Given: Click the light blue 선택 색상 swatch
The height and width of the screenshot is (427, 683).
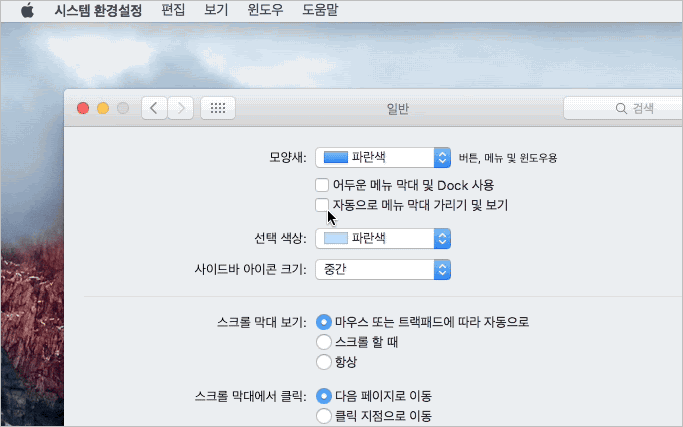Looking at the screenshot, I should coord(336,238).
